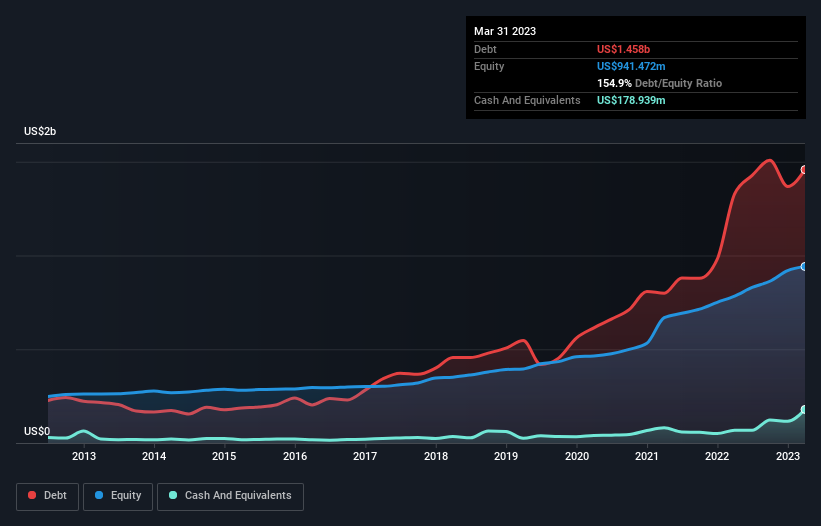This screenshot has height=526, width=821.
Task: Click the Equity label in tooltip
Action: tap(489, 66)
